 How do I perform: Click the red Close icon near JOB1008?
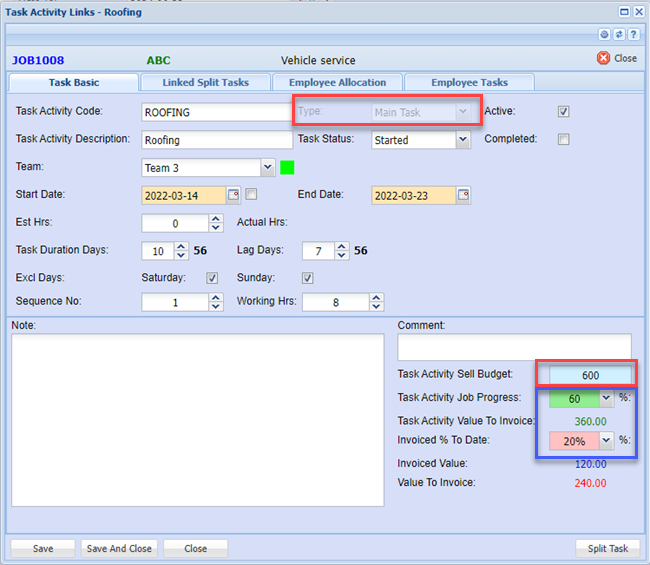click(603, 58)
